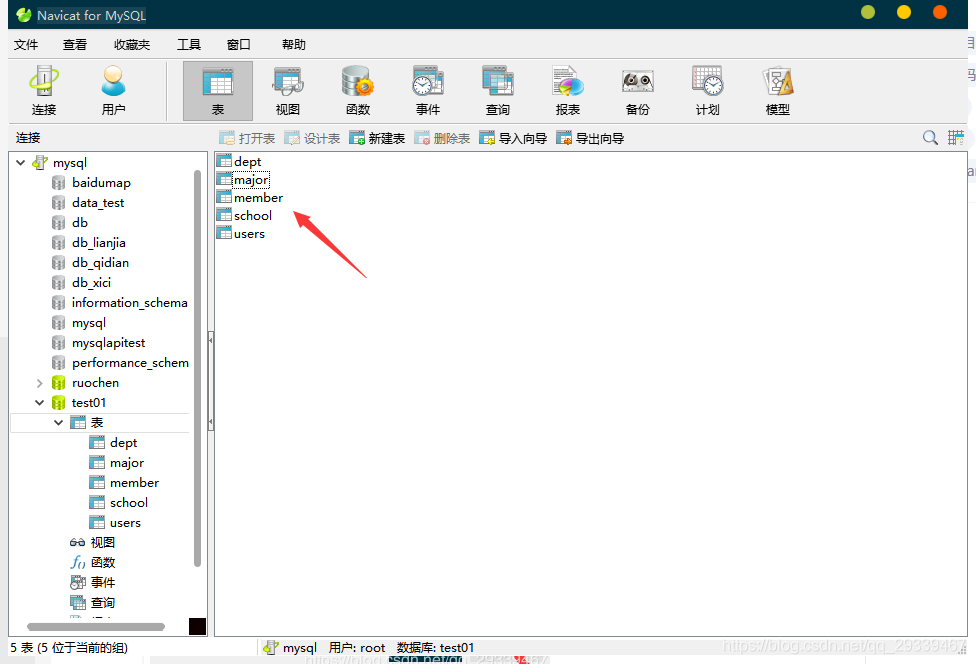Click the mysql icon in the status bar

(271, 648)
